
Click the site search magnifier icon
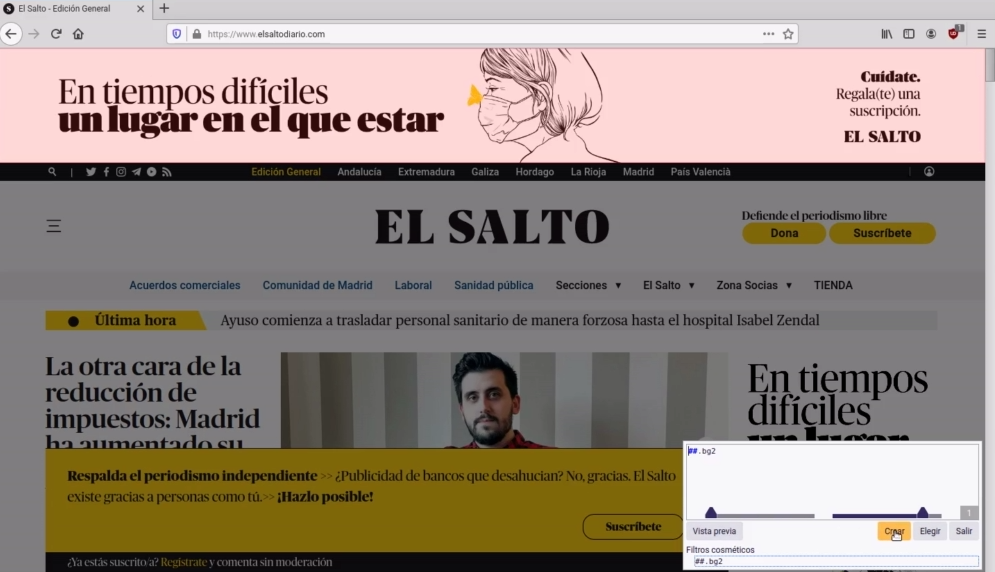tap(53, 172)
